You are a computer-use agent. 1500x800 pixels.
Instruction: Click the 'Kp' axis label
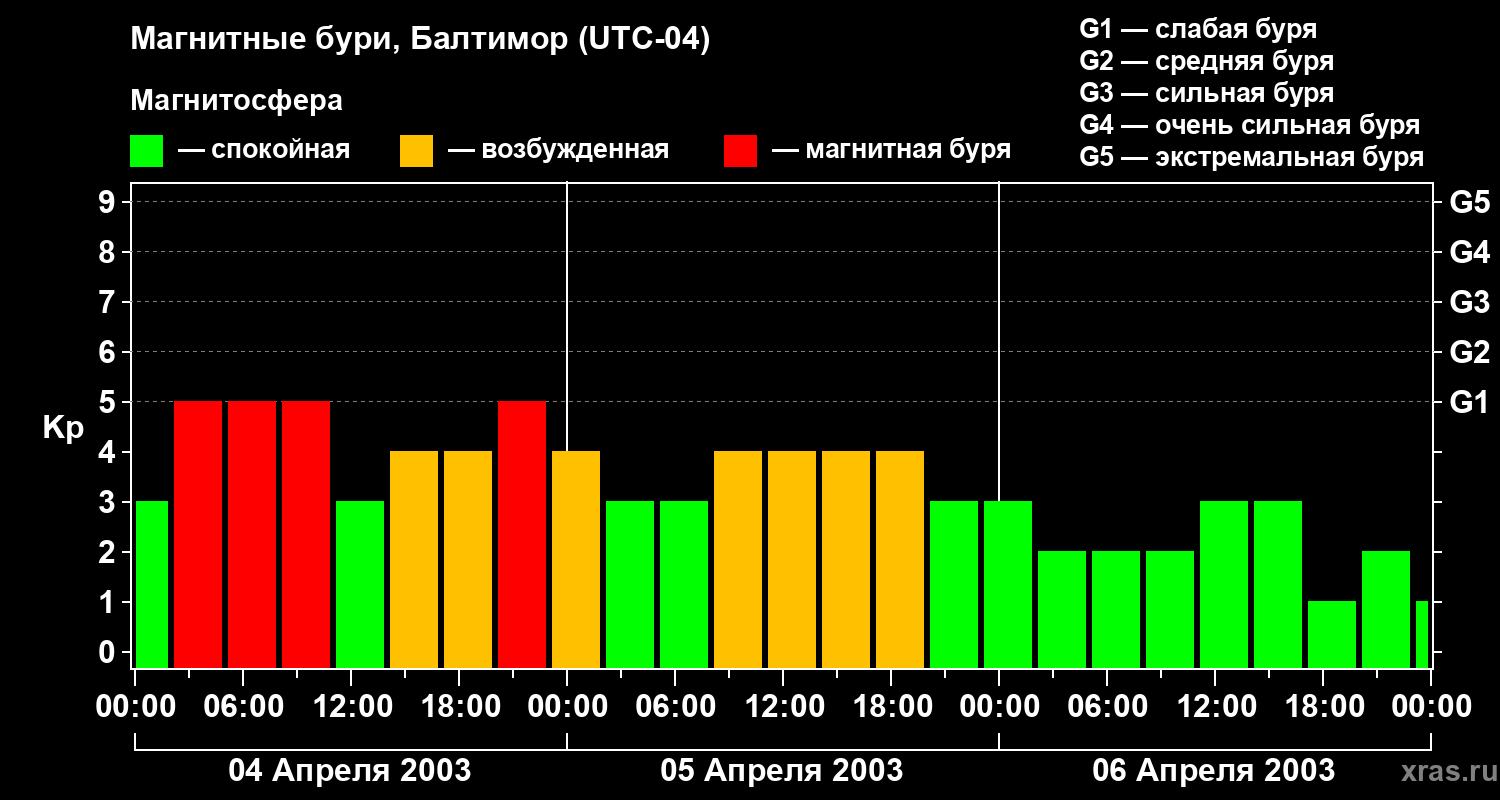tap(63, 428)
